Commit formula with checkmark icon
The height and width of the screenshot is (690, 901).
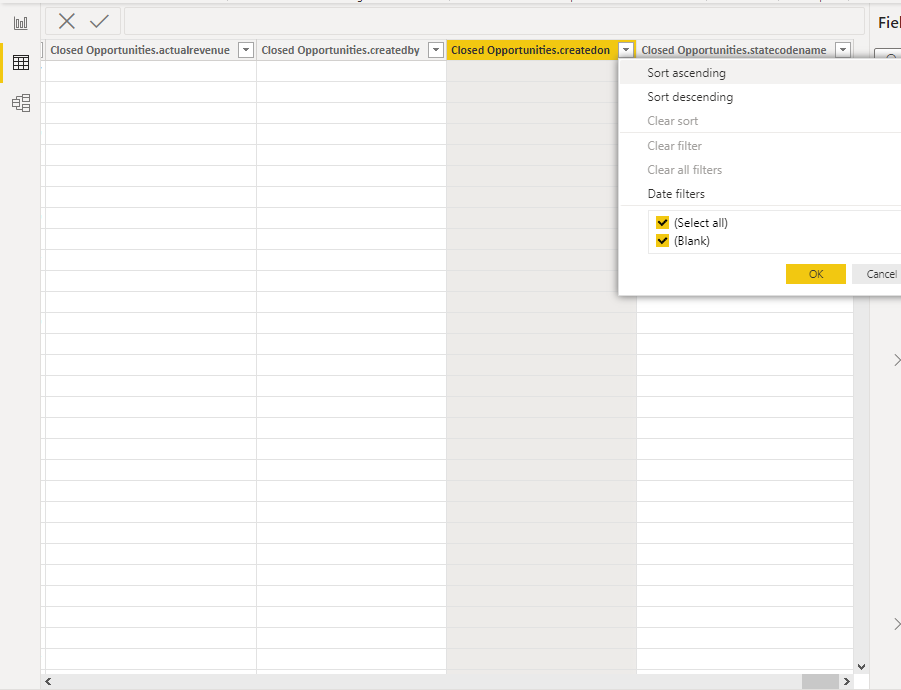point(99,21)
